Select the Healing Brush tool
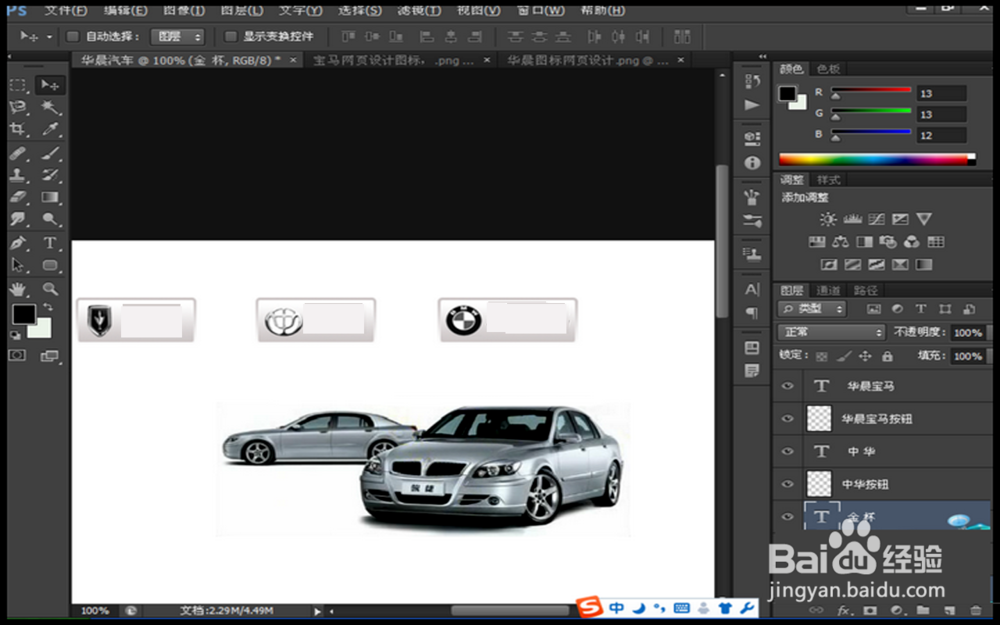This screenshot has height=625, width=1000. (x=18, y=153)
